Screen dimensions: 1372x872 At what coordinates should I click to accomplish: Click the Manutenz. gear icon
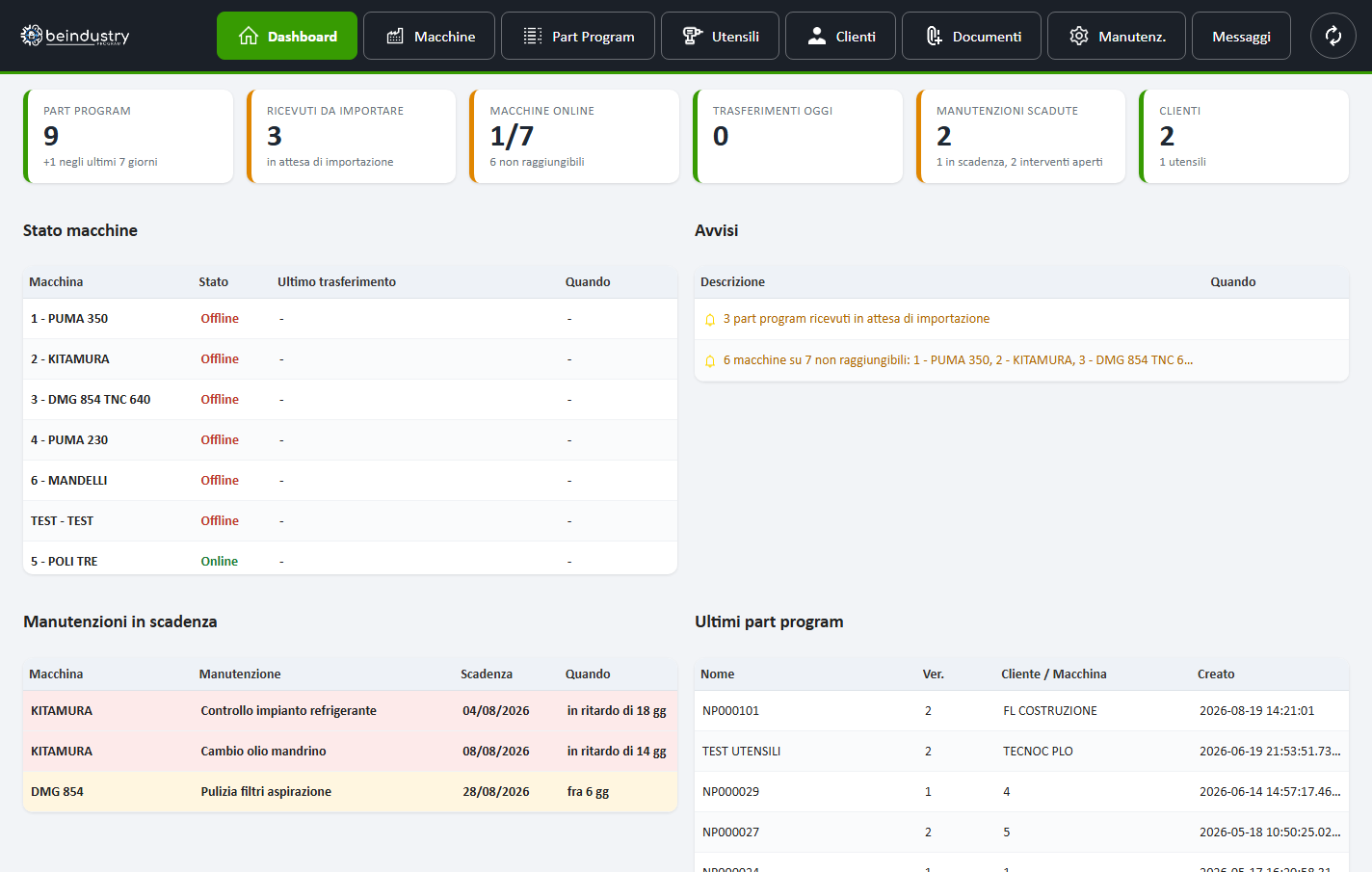[x=1079, y=36]
